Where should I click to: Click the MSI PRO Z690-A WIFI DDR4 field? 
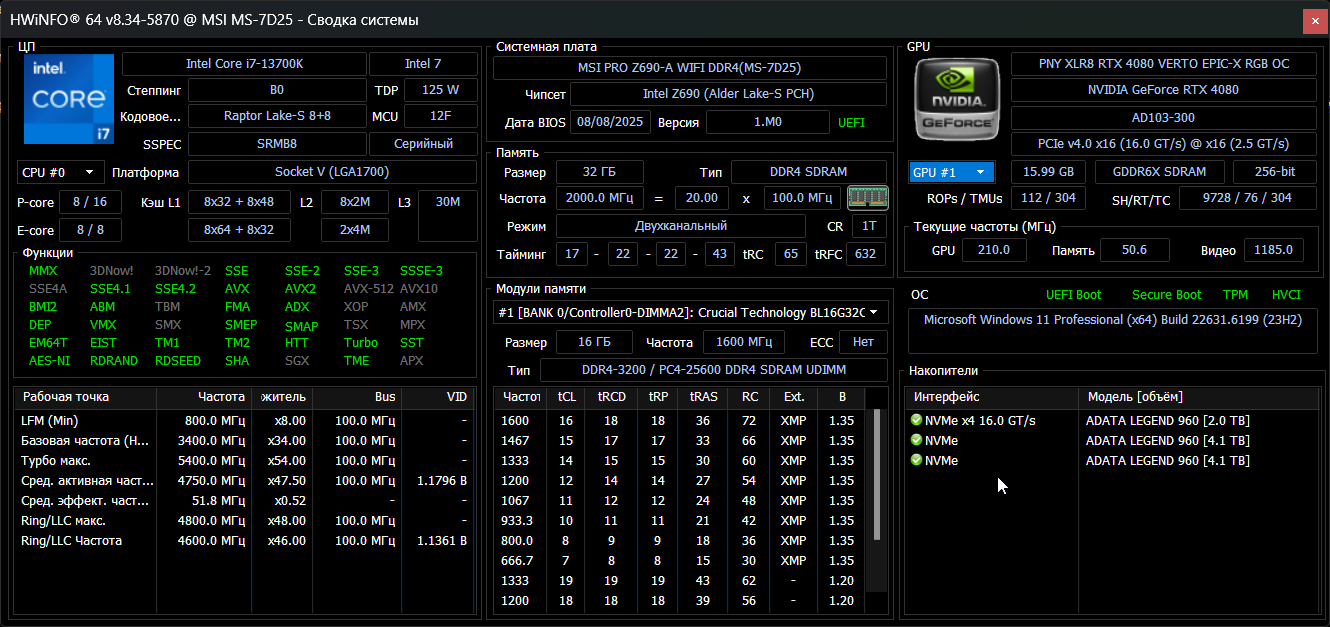(690, 68)
